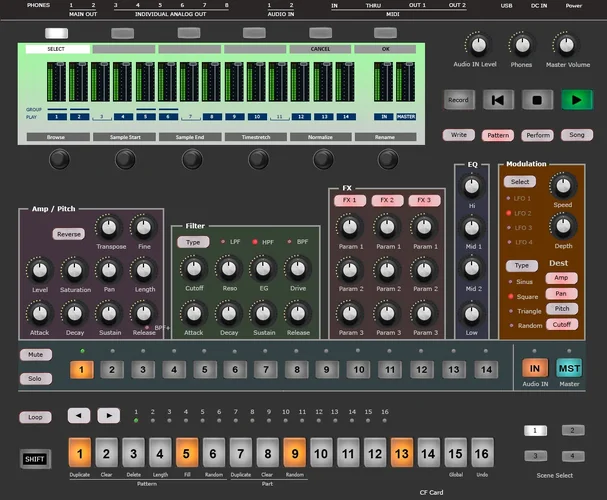Click the Saturation knob
Screen dimensions: 607x500
[74, 270]
